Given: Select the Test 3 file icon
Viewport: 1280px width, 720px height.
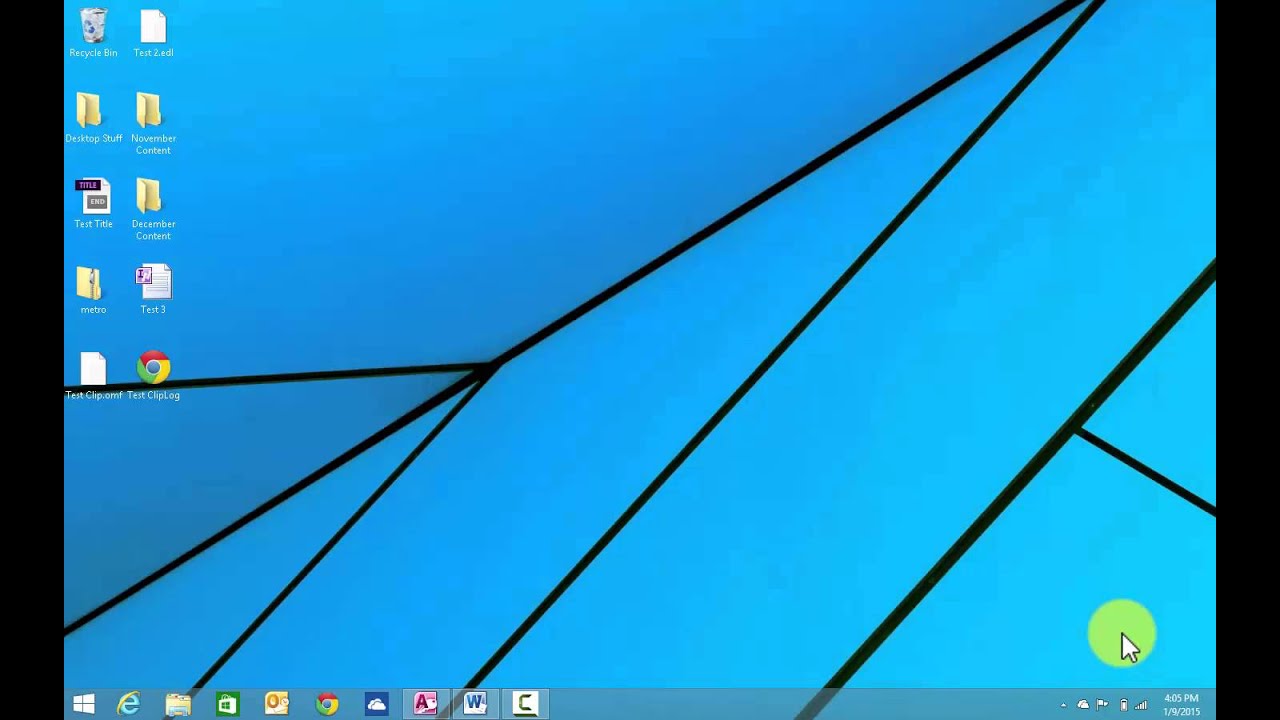Looking at the screenshot, I should [x=153, y=290].
